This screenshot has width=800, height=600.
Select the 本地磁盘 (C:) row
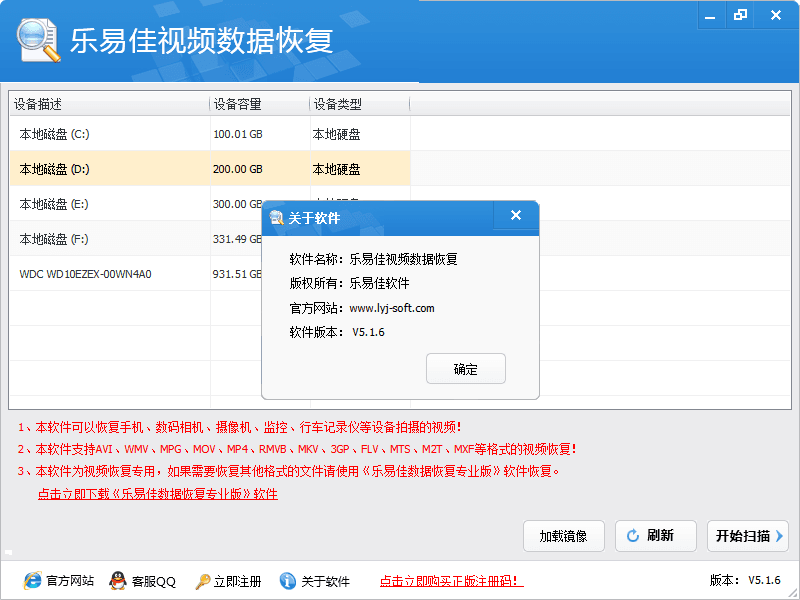[210, 134]
